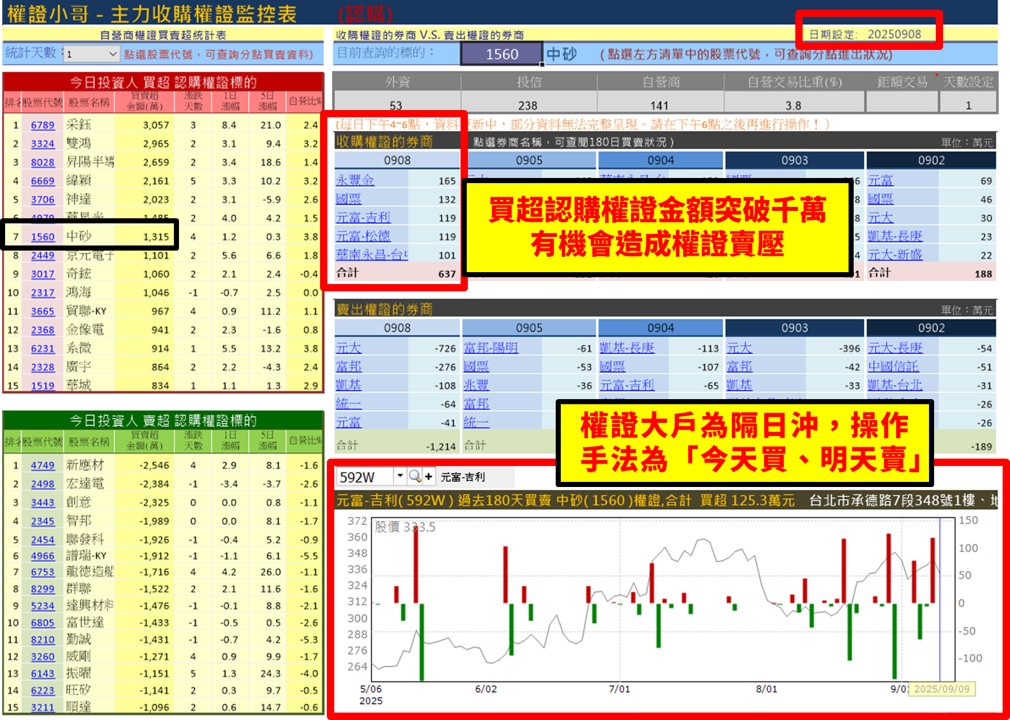Open stock code 3665 貿聯-KY link
The width and height of the screenshot is (1010, 720).
(43, 312)
